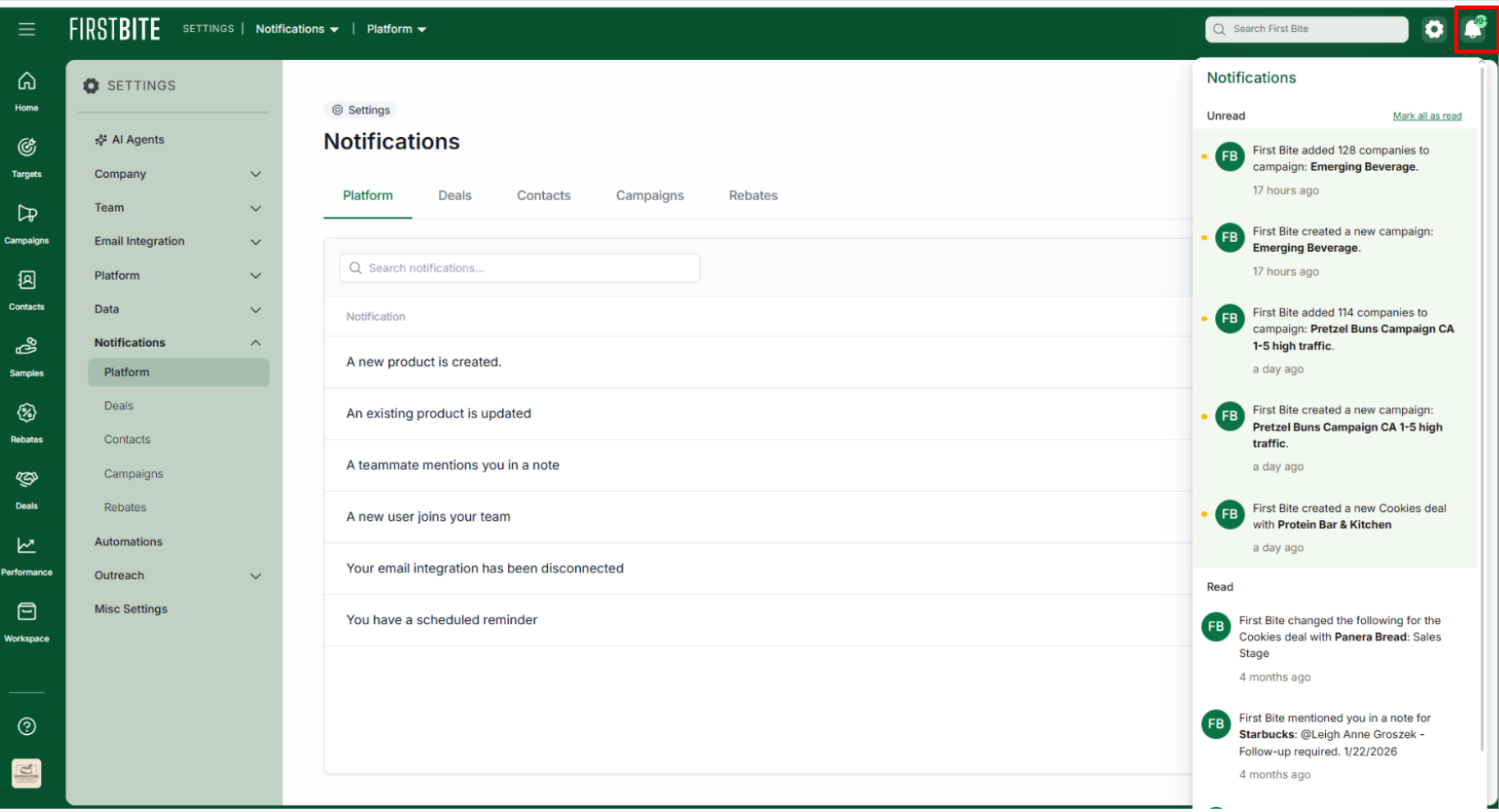The height and width of the screenshot is (812, 1499).
Task: Collapse the Notifications settings section
Action: coord(177,343)
